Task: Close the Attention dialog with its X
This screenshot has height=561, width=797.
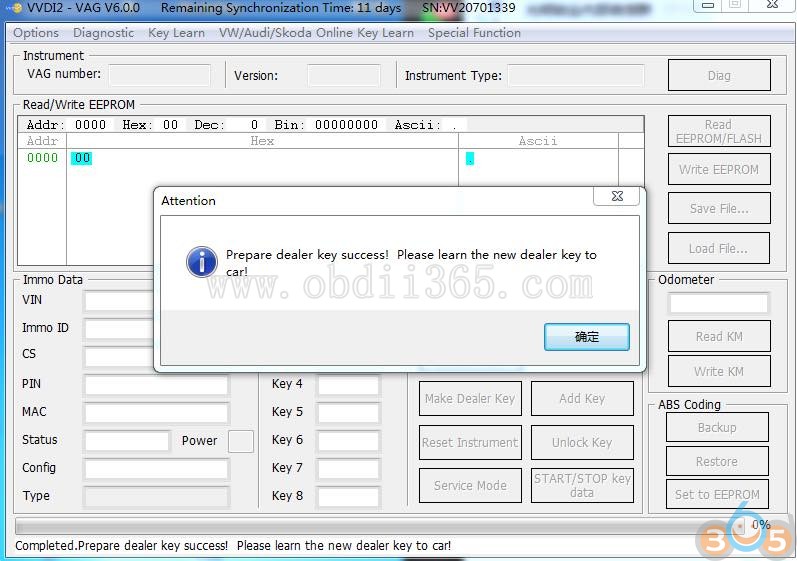Action: tap(617, 196)
